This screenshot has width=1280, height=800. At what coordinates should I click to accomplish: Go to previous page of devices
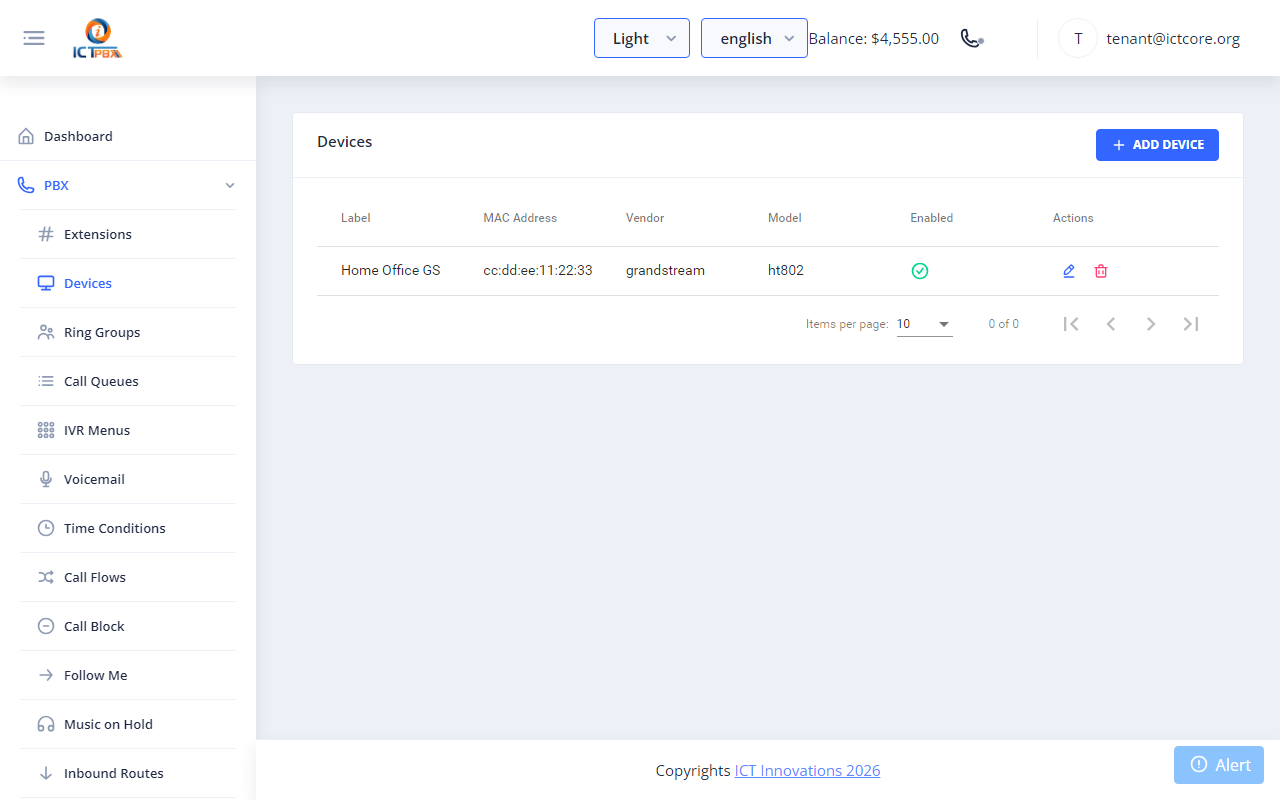click(1111, 324)
